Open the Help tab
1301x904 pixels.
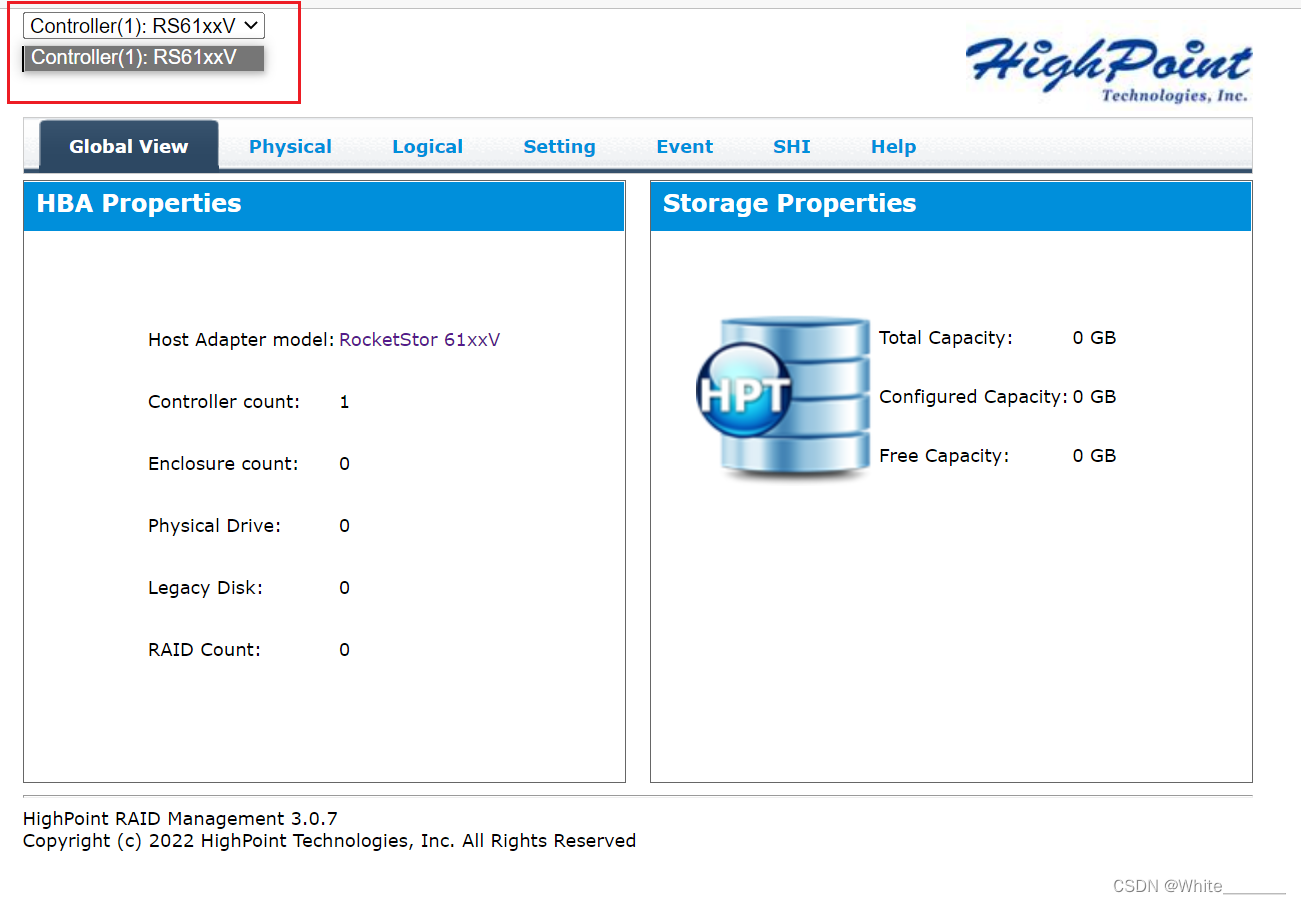[x=893, y=146]
